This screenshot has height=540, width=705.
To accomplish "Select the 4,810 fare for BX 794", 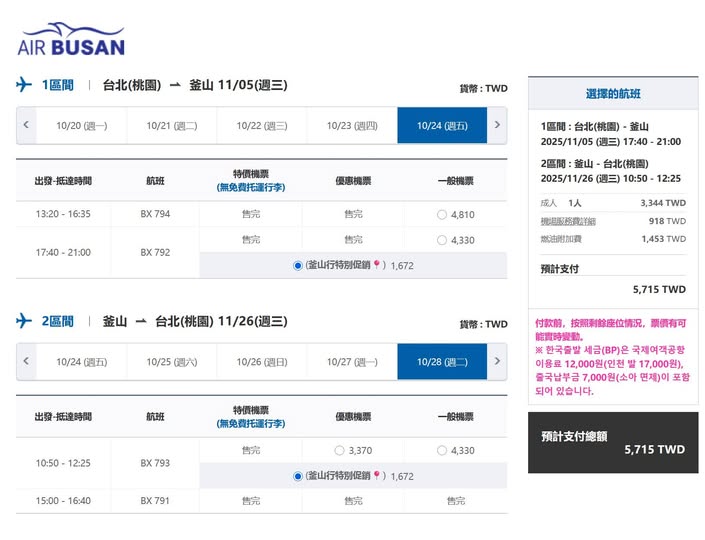I will [x=442, y=215].
